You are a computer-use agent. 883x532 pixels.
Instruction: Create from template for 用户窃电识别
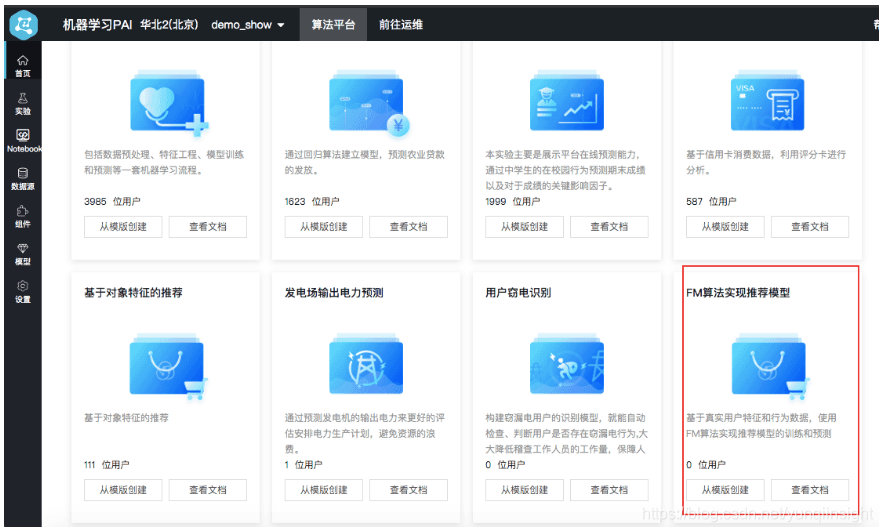[x=524, y=490]
